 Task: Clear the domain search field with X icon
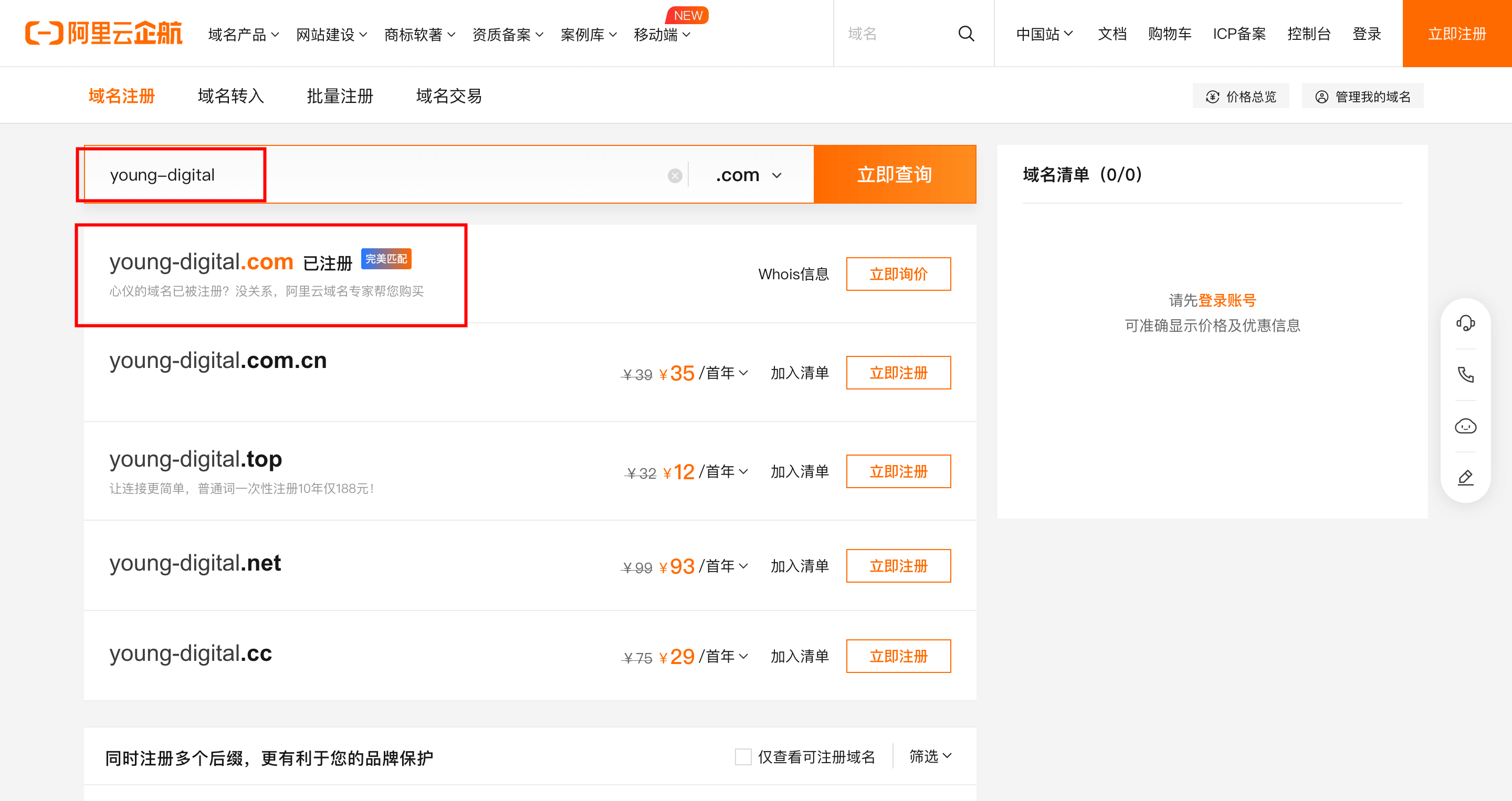coord(675,175)
